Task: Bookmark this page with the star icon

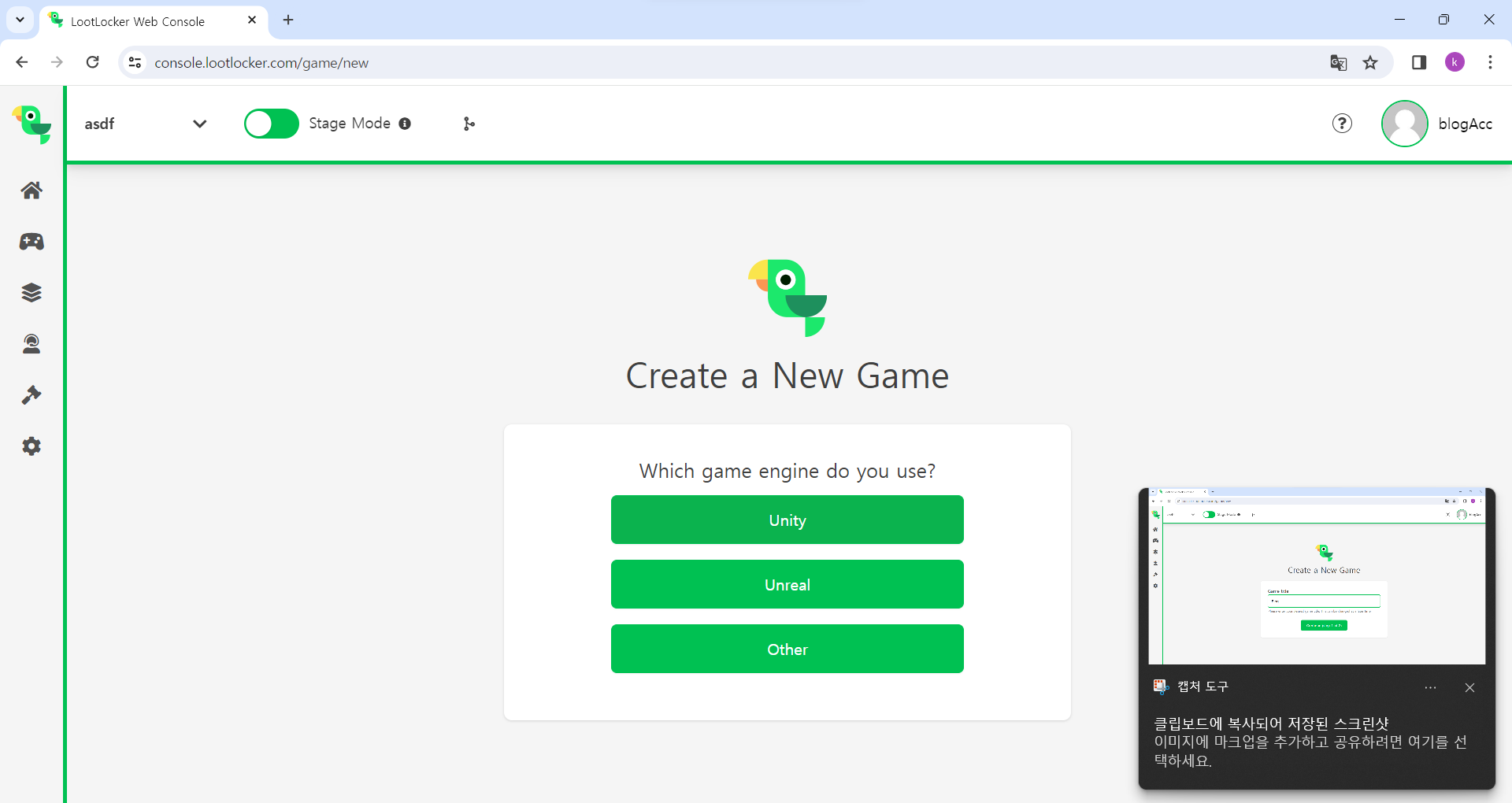Action: pos(1371,62)
